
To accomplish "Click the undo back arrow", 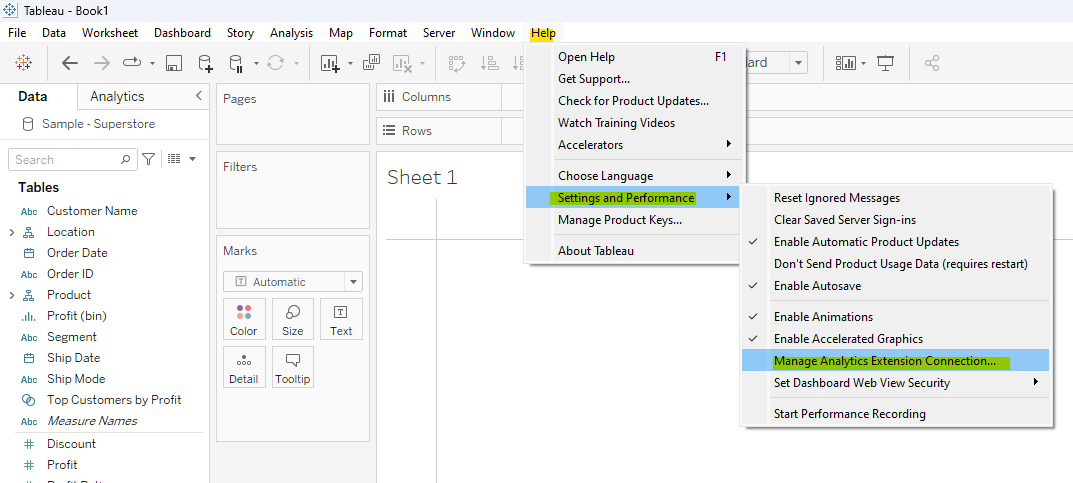I will point(70,63).
